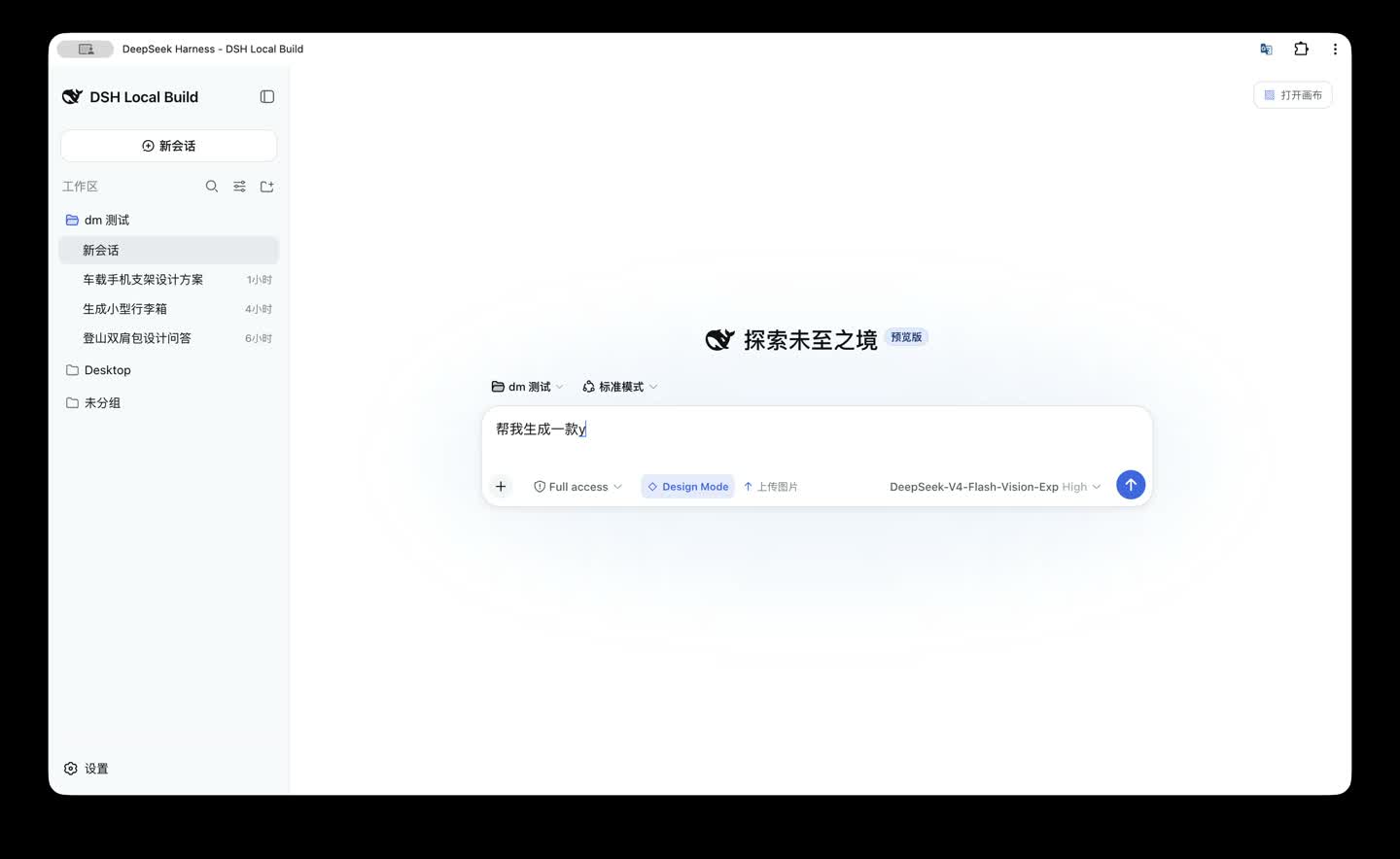Open workspace filter settings icon
The width and height of the screenshot is (1400, 859).
point(239,187)
